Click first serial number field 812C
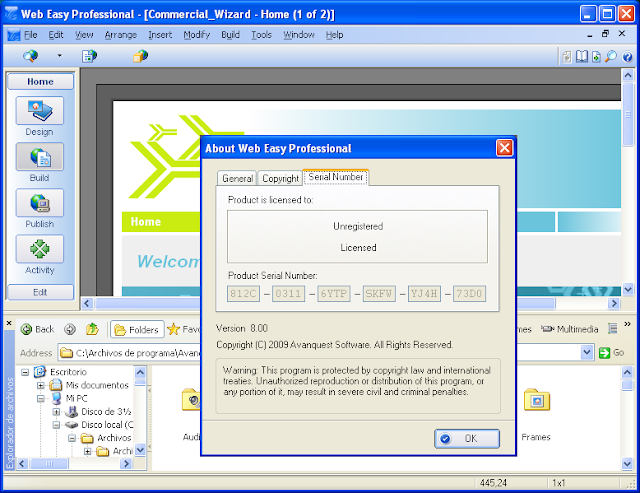This screenshot has height=493, width=640. coord(243,294)
